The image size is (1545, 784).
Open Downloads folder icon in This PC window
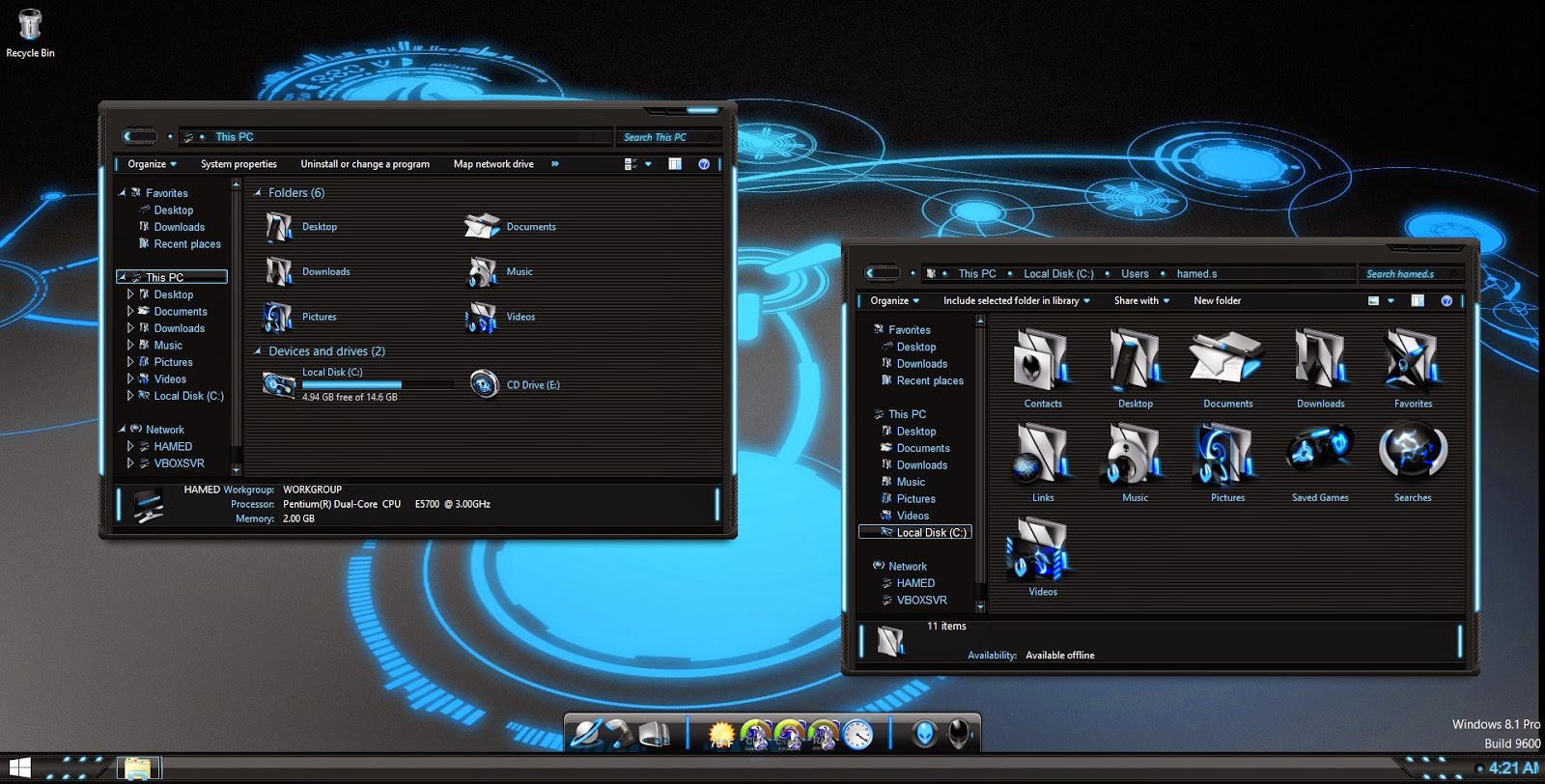click(279, 271)
